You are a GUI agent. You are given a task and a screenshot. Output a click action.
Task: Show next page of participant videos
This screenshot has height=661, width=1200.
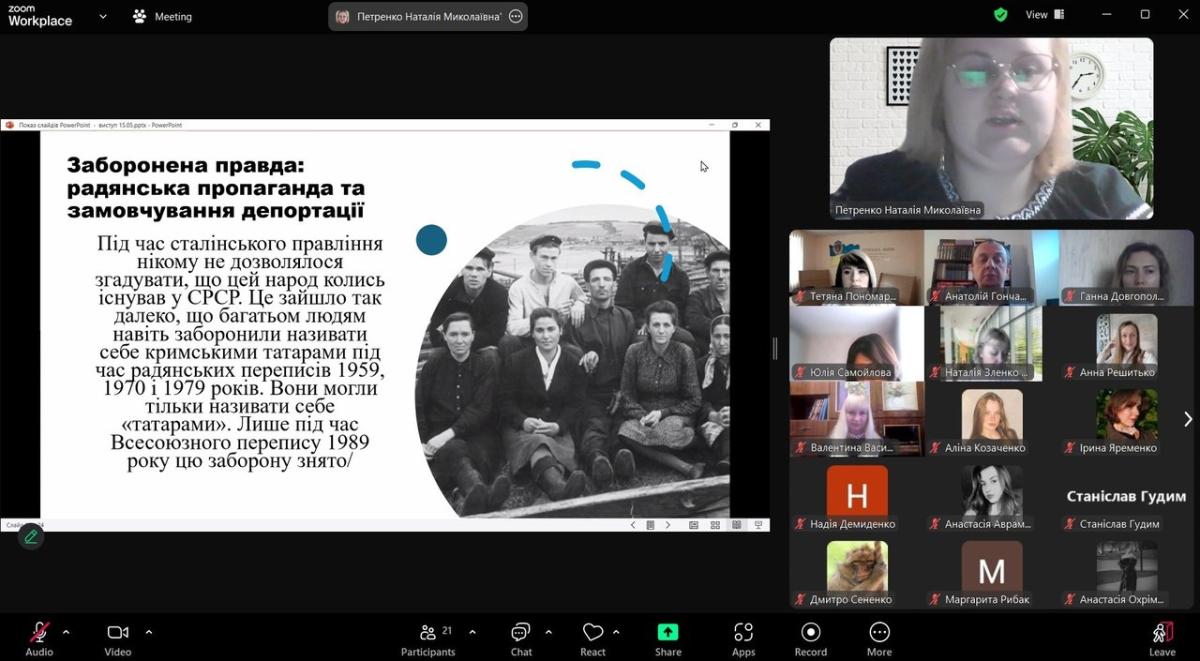click(1187, 420)
